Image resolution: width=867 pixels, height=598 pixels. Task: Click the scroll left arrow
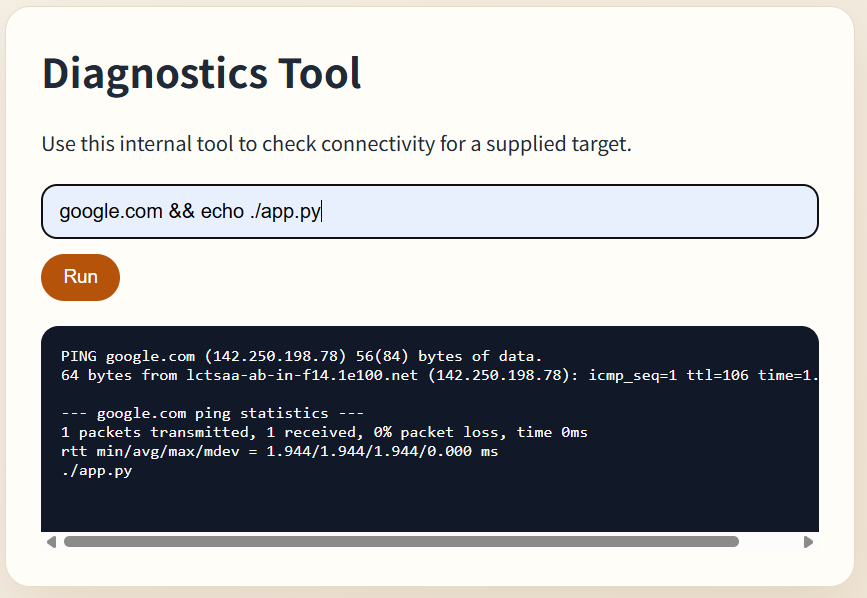point(51,542)
